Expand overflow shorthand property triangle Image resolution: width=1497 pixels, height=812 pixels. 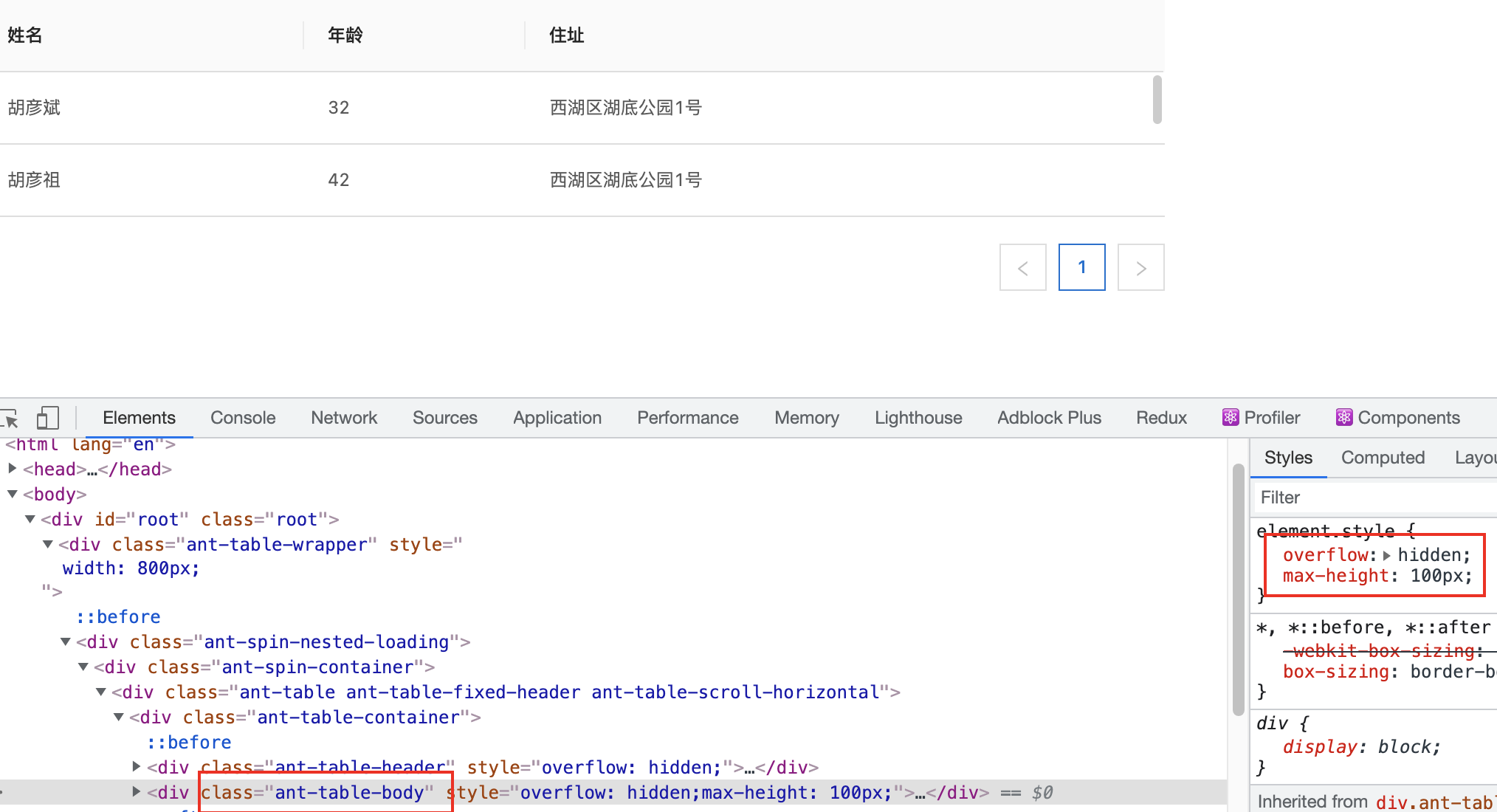click(1387, 556)
